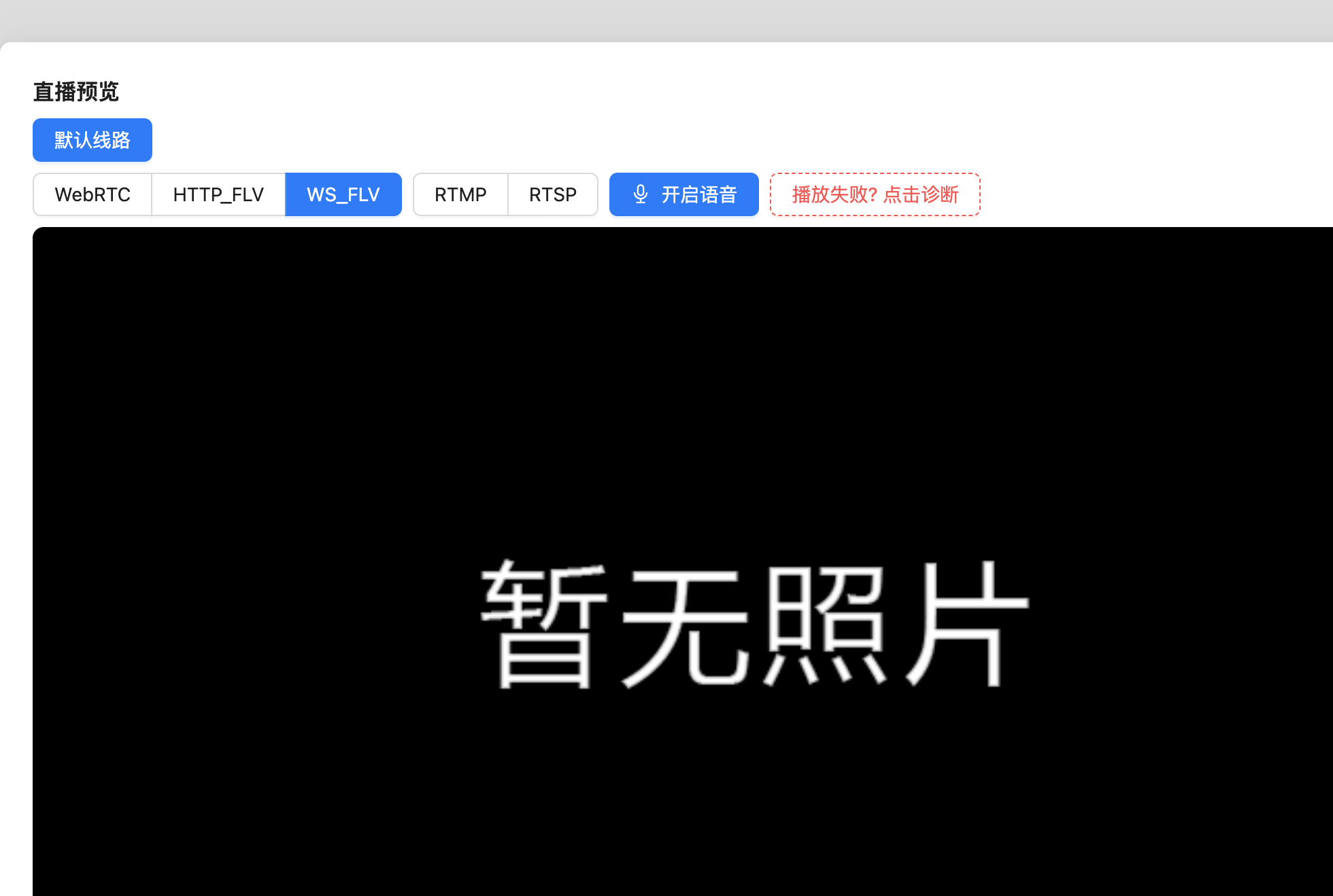This screenshot has width=1333, height=896.
Task: Switch to WebRTC protocol
Action: [x=92, y=194]
